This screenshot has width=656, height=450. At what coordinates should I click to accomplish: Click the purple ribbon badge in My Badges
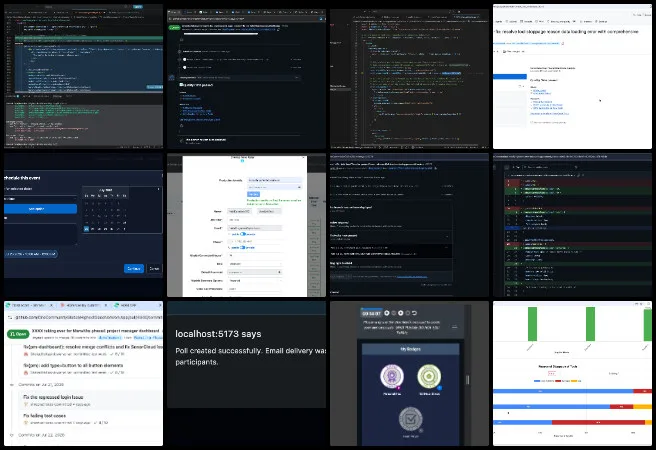point(392,376)
